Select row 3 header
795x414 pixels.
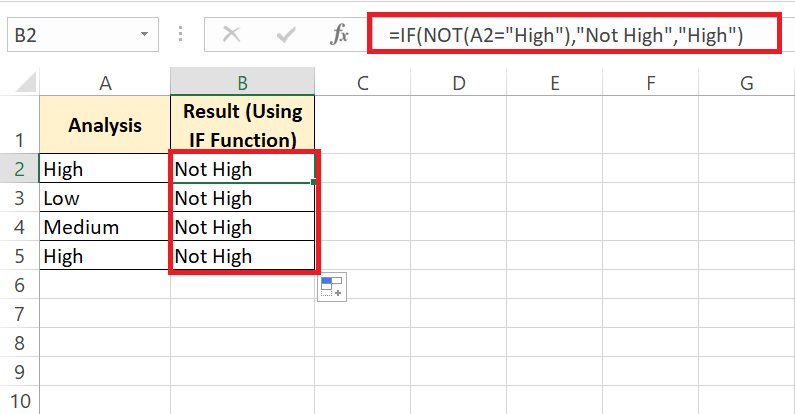click(x=19, y=198)
